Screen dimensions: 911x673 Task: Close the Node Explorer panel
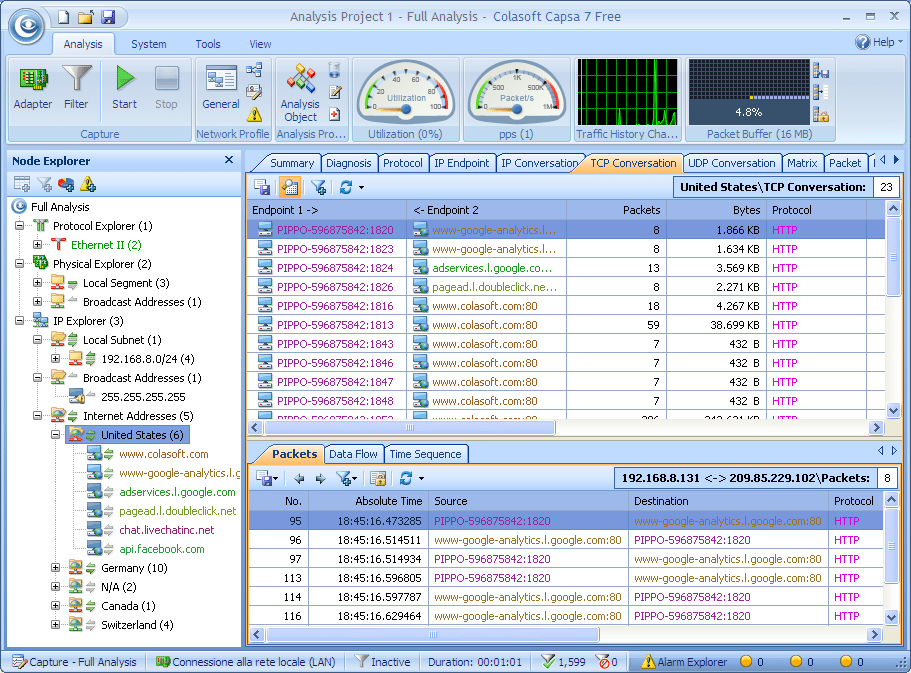(229, 160)
